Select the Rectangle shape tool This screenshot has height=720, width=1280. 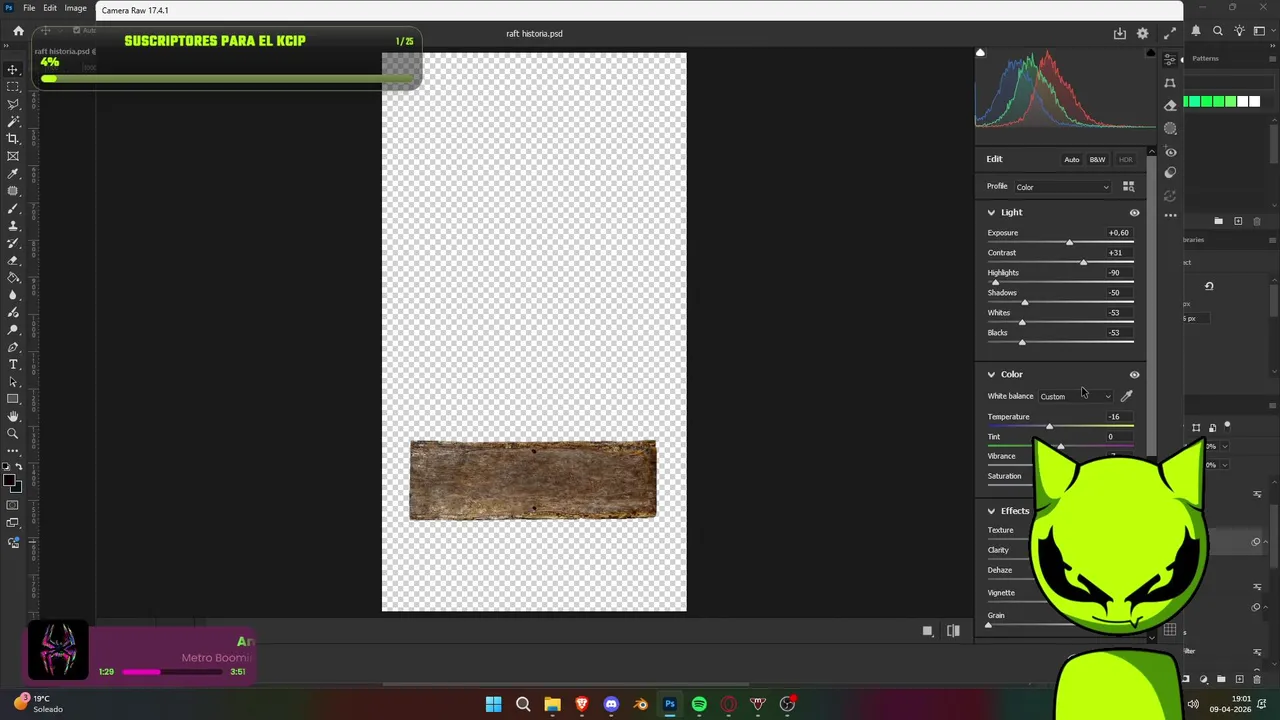[13, 399]
